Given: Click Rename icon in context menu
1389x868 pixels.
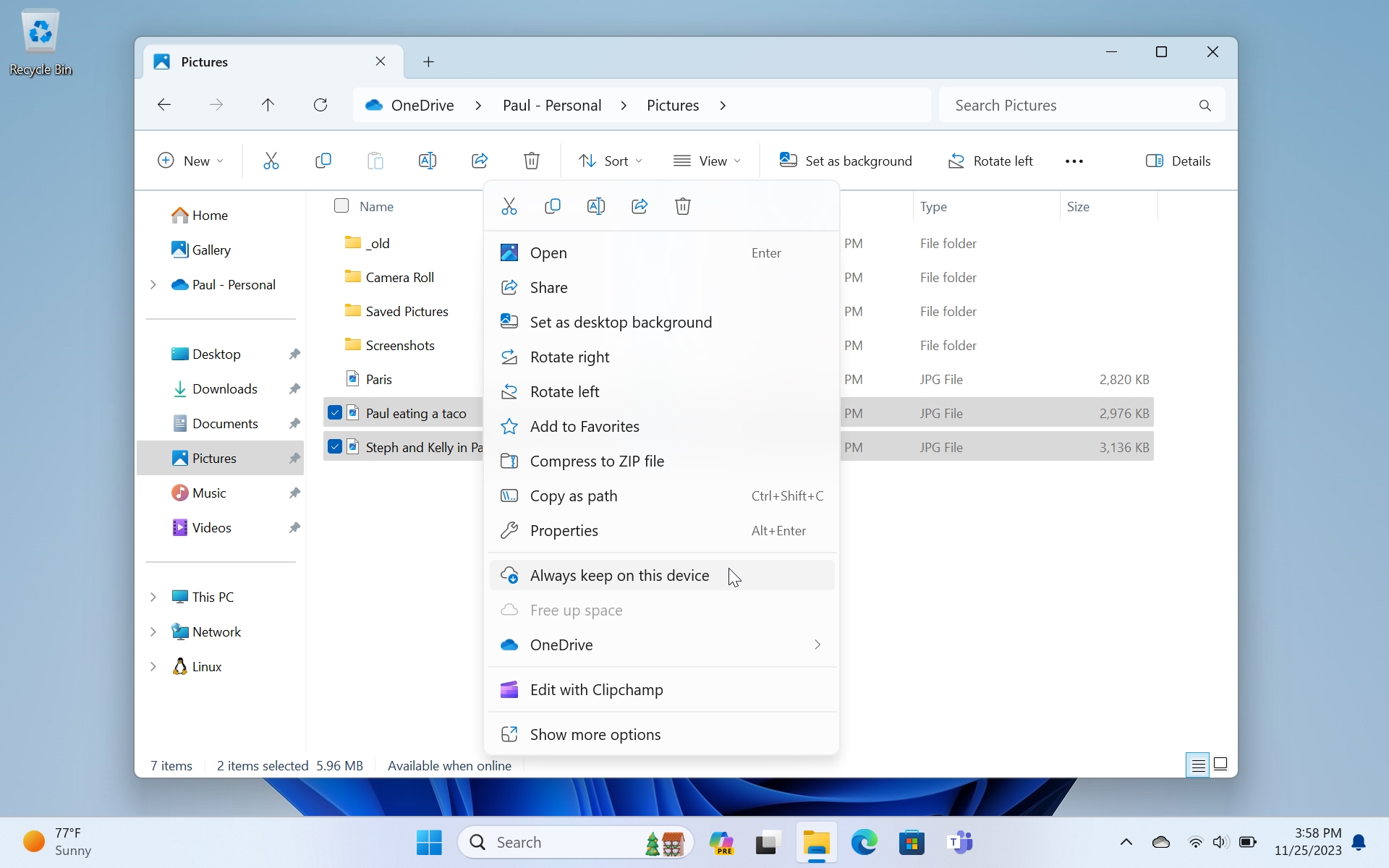Looking at the screenshot, I should tap(596, 207).
